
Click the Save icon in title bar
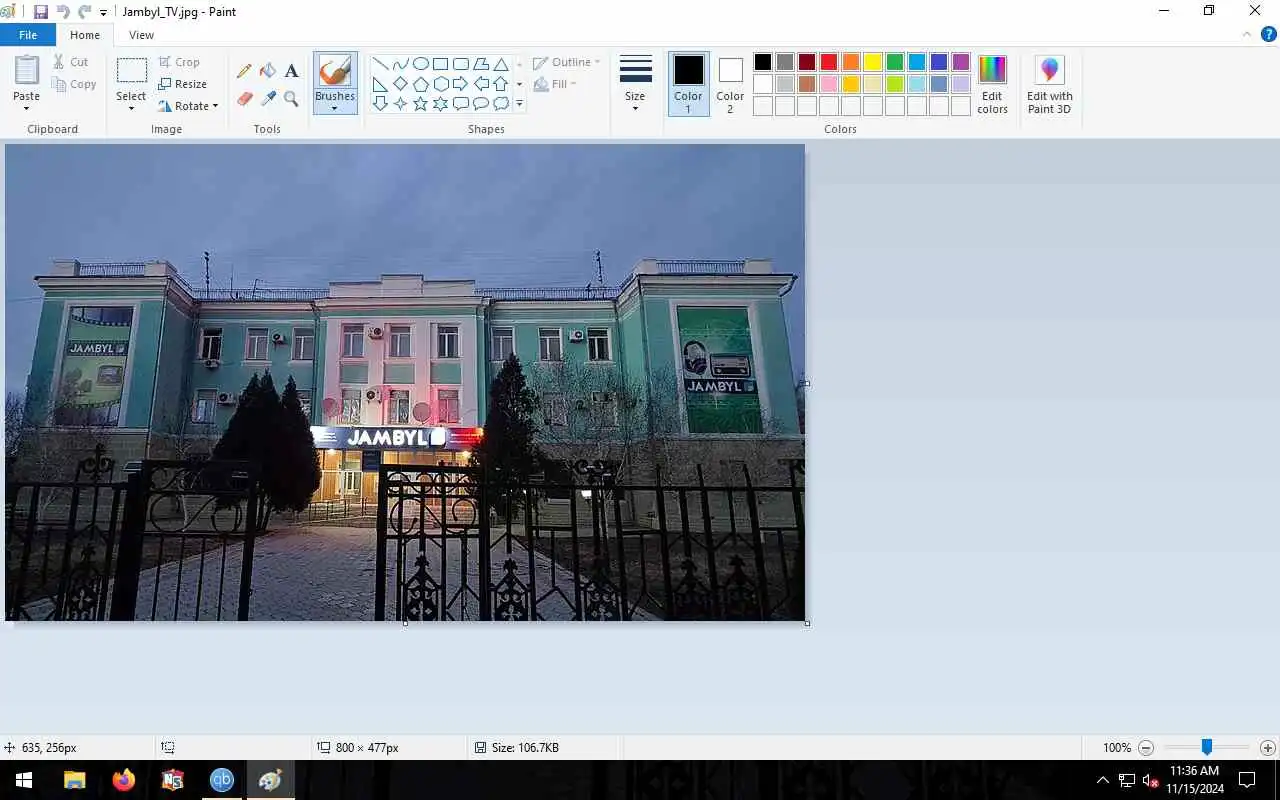(x=41, y=12)
